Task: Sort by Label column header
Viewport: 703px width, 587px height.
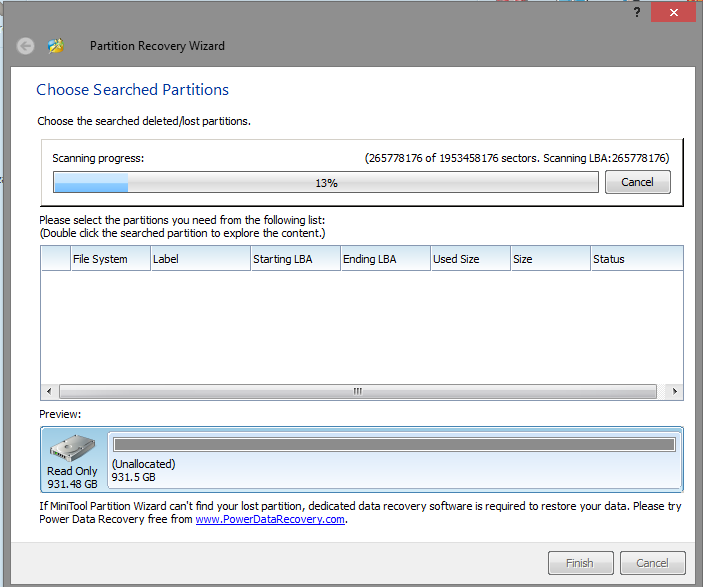Action: coord(200,259)
